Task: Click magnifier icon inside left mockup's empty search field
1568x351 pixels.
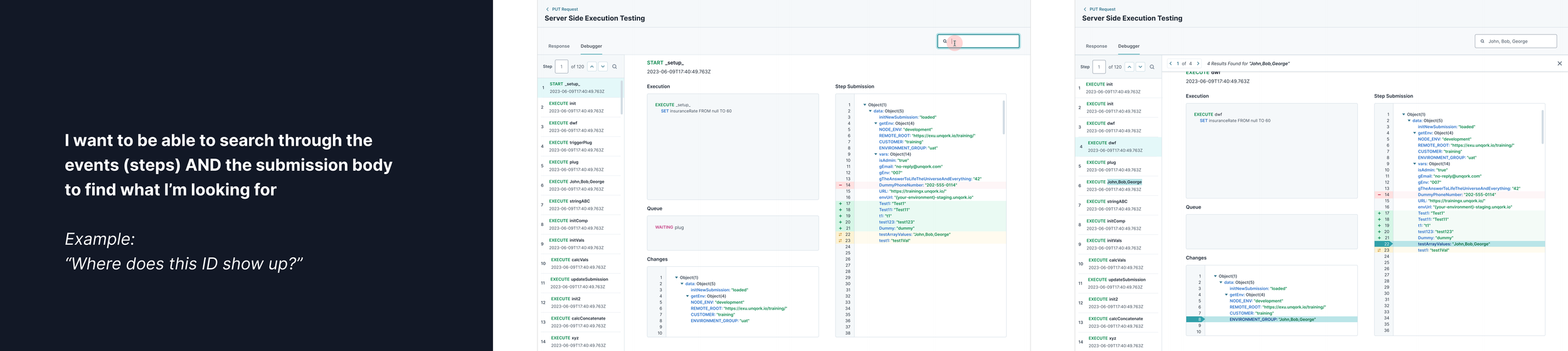Action: pos(945,41)
